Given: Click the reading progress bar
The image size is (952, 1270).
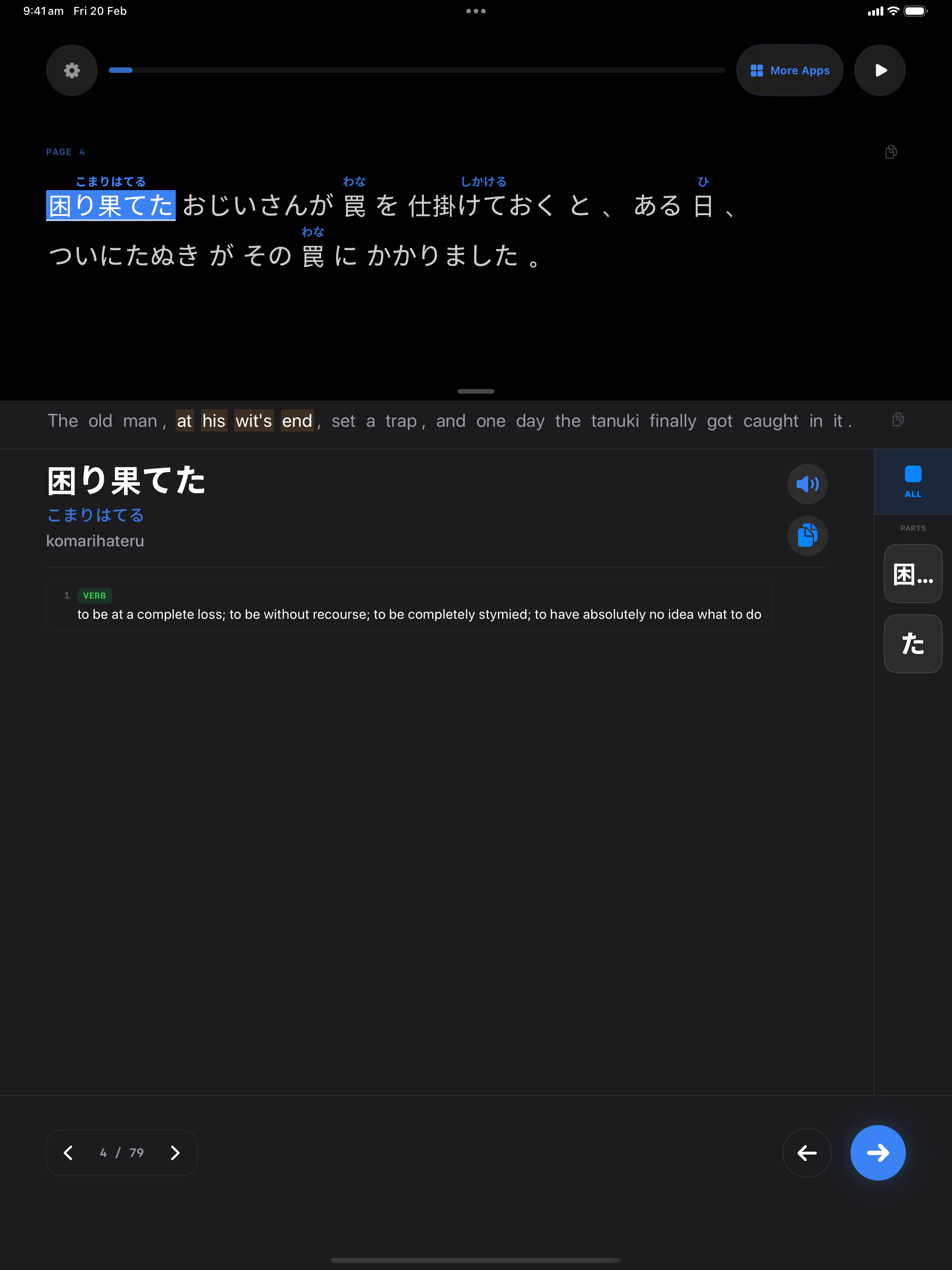Looking at the screenshot, I should (416, 70).
